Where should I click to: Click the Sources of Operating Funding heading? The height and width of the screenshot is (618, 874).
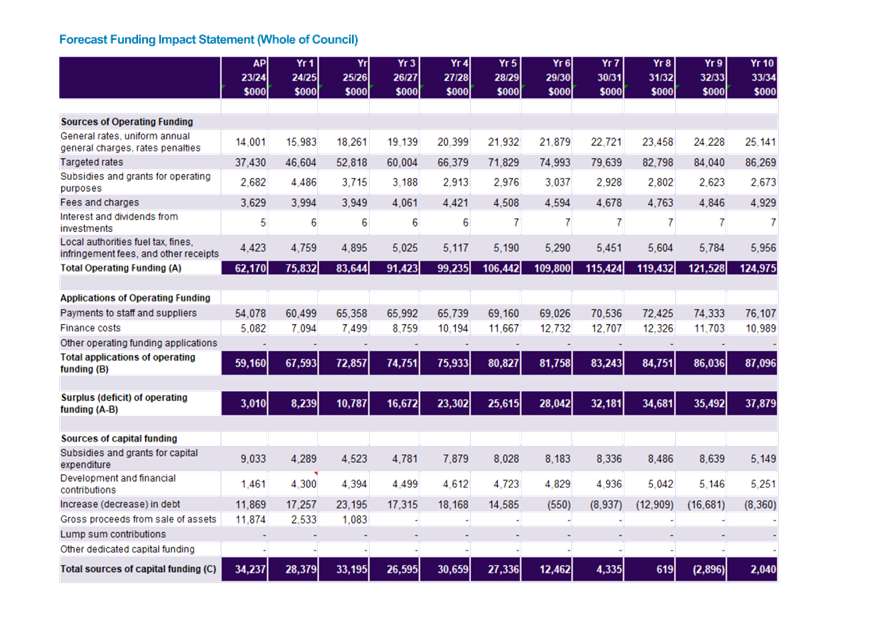pyautogui.click(x=127, y=121)
